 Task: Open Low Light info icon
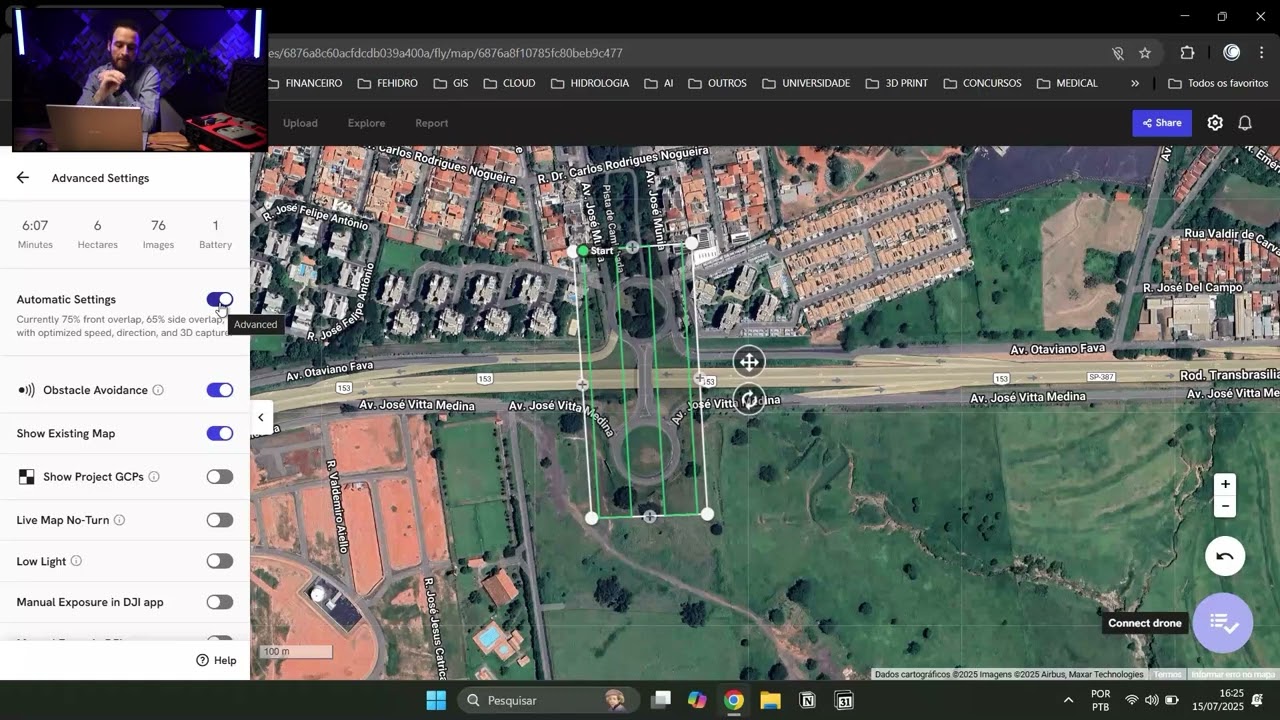click(x=76, y=561)
